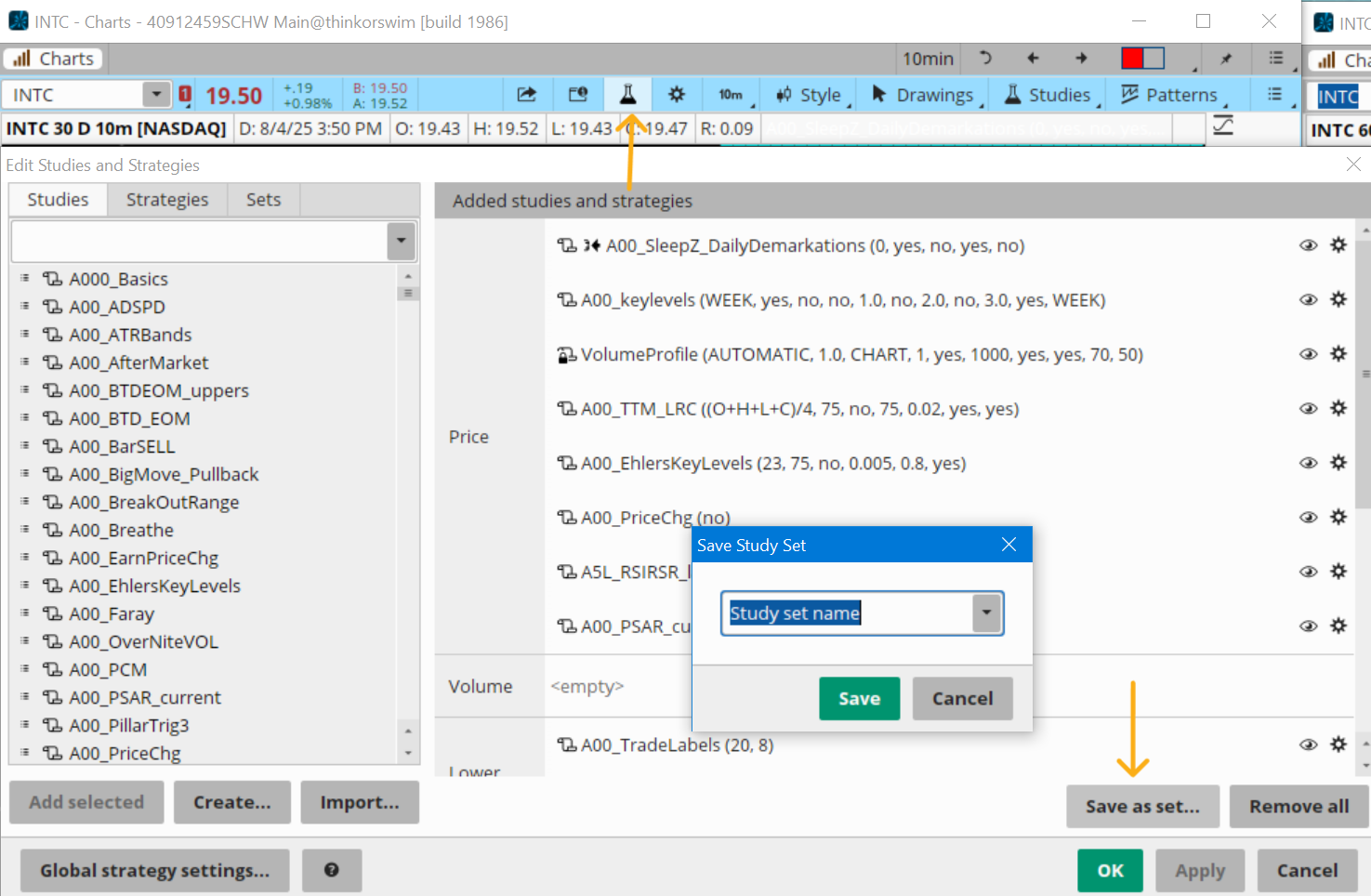The image size is (1371, 896).
Task: Open settings gear for A00_keylevels study
Action: pos(1338,299)
